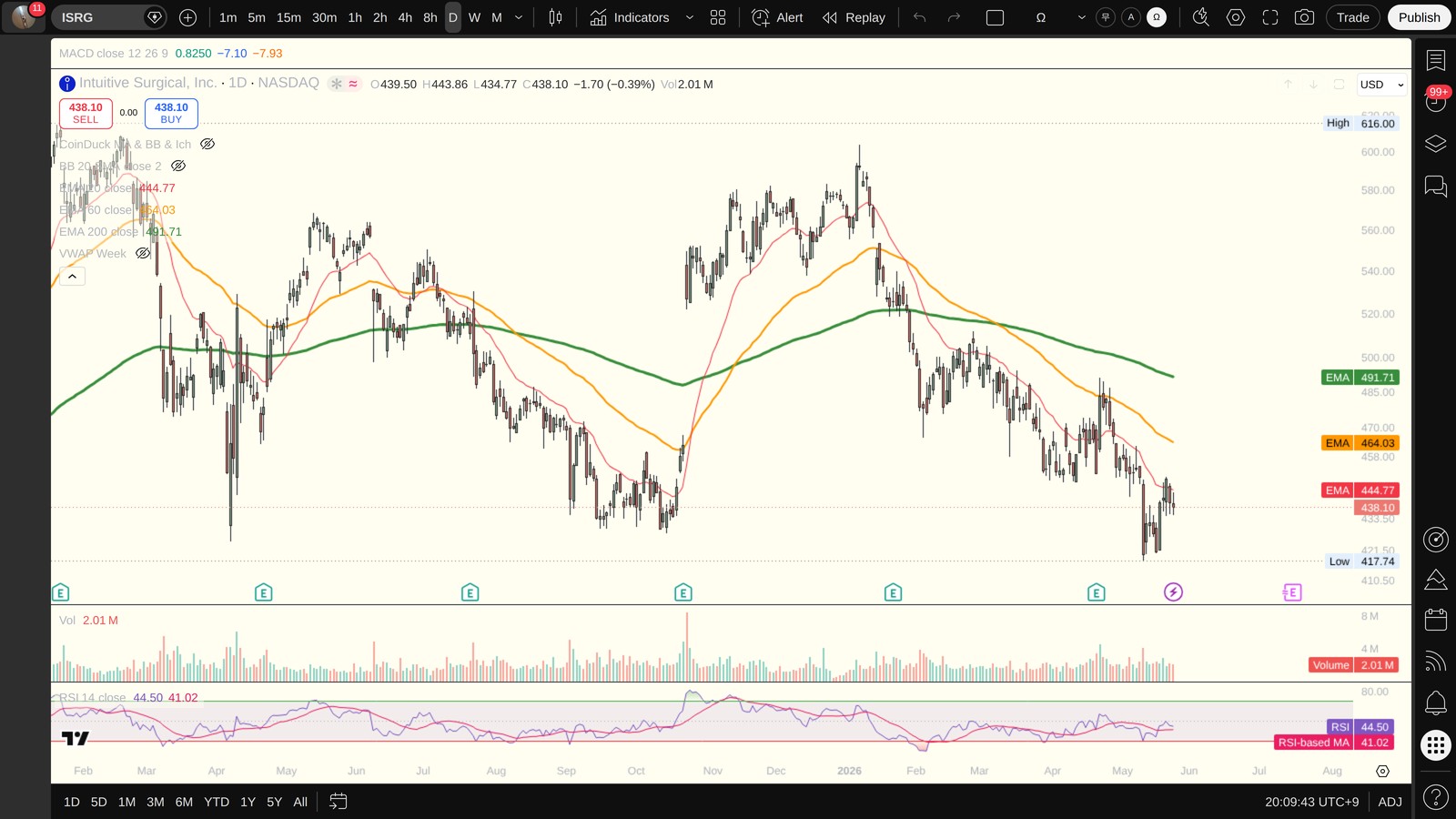Open the object tree layers icon

1436,144
